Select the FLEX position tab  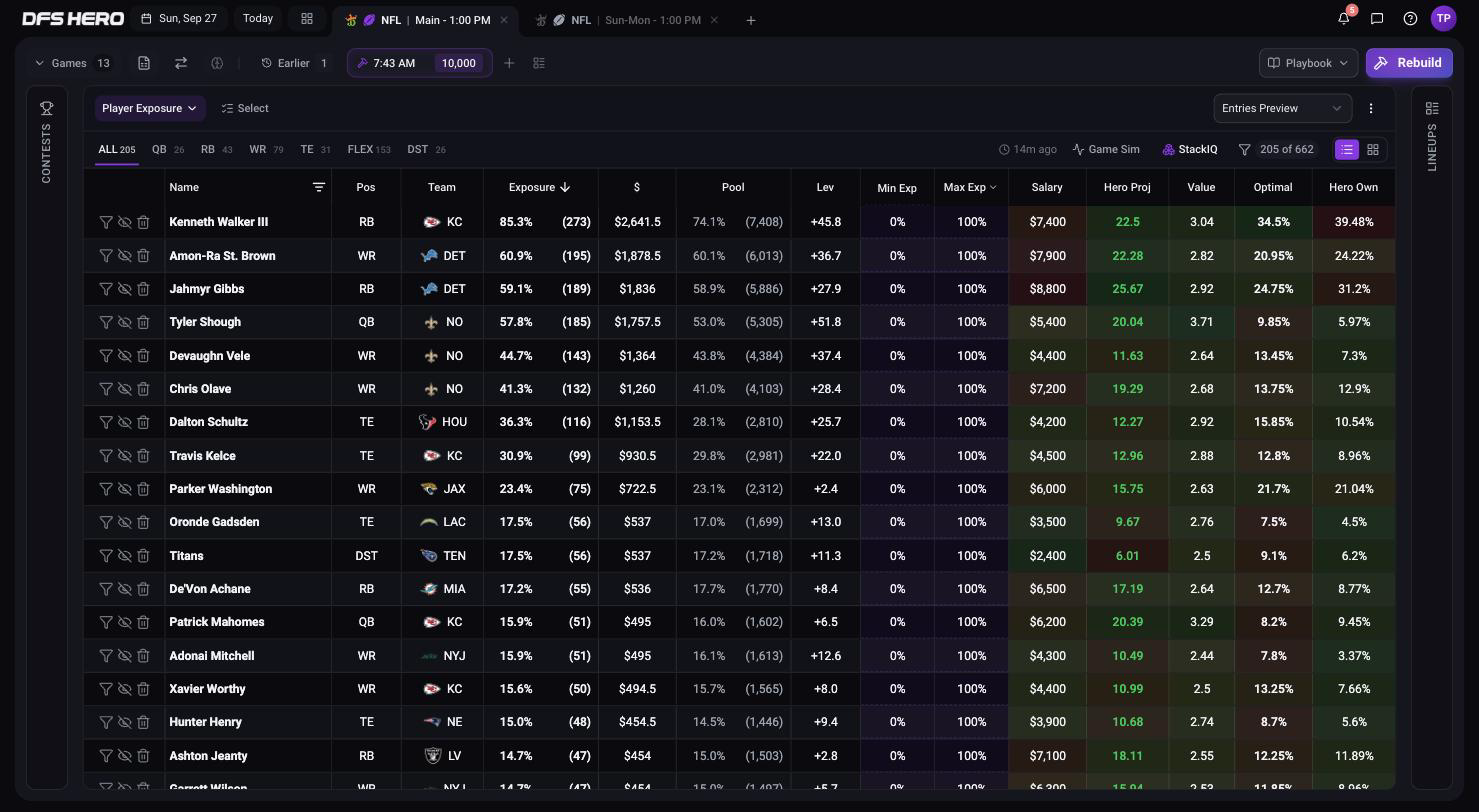pyautogui.click(x=368, y=149)
